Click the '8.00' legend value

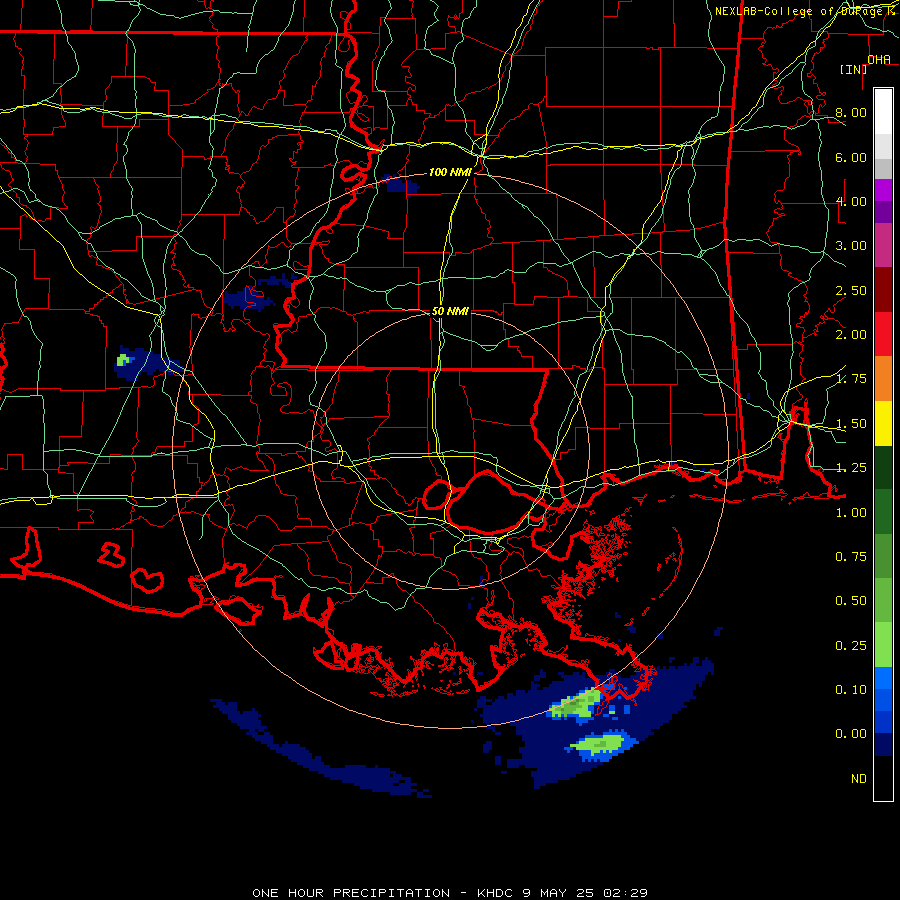pos(851,112)
